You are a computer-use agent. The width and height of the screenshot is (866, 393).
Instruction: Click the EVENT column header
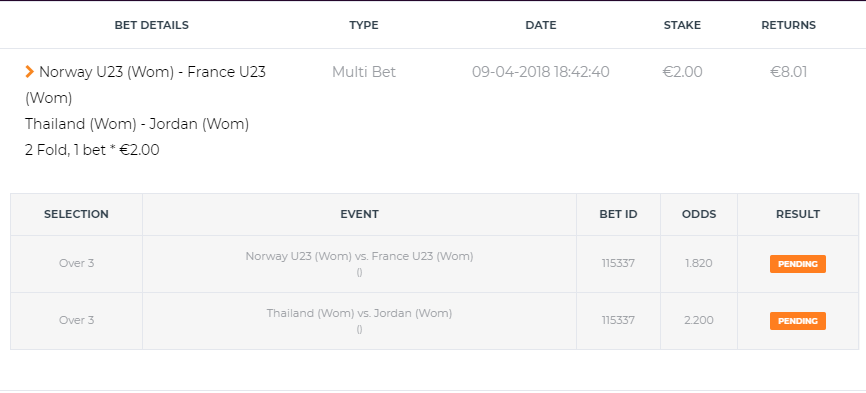360,214
